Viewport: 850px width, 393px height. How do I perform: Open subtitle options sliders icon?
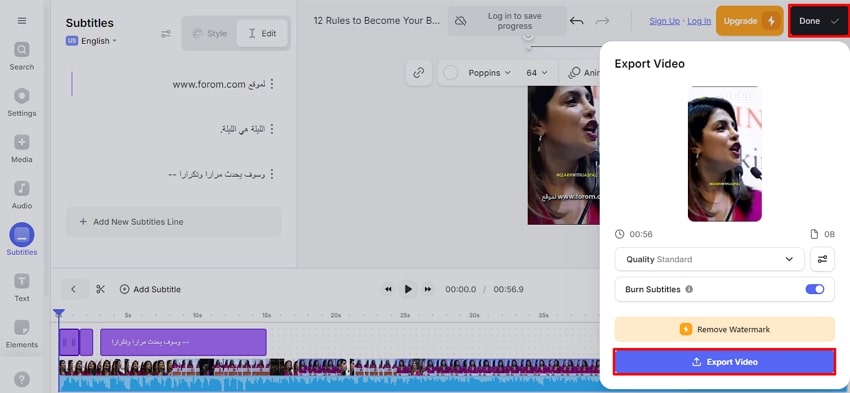coord(166,34)
